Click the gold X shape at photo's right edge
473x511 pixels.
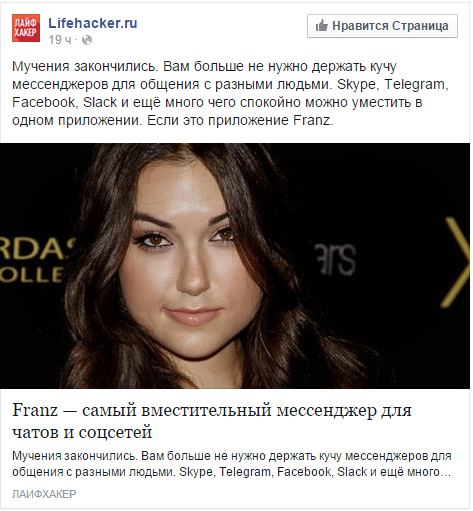(x=455, y=262)
